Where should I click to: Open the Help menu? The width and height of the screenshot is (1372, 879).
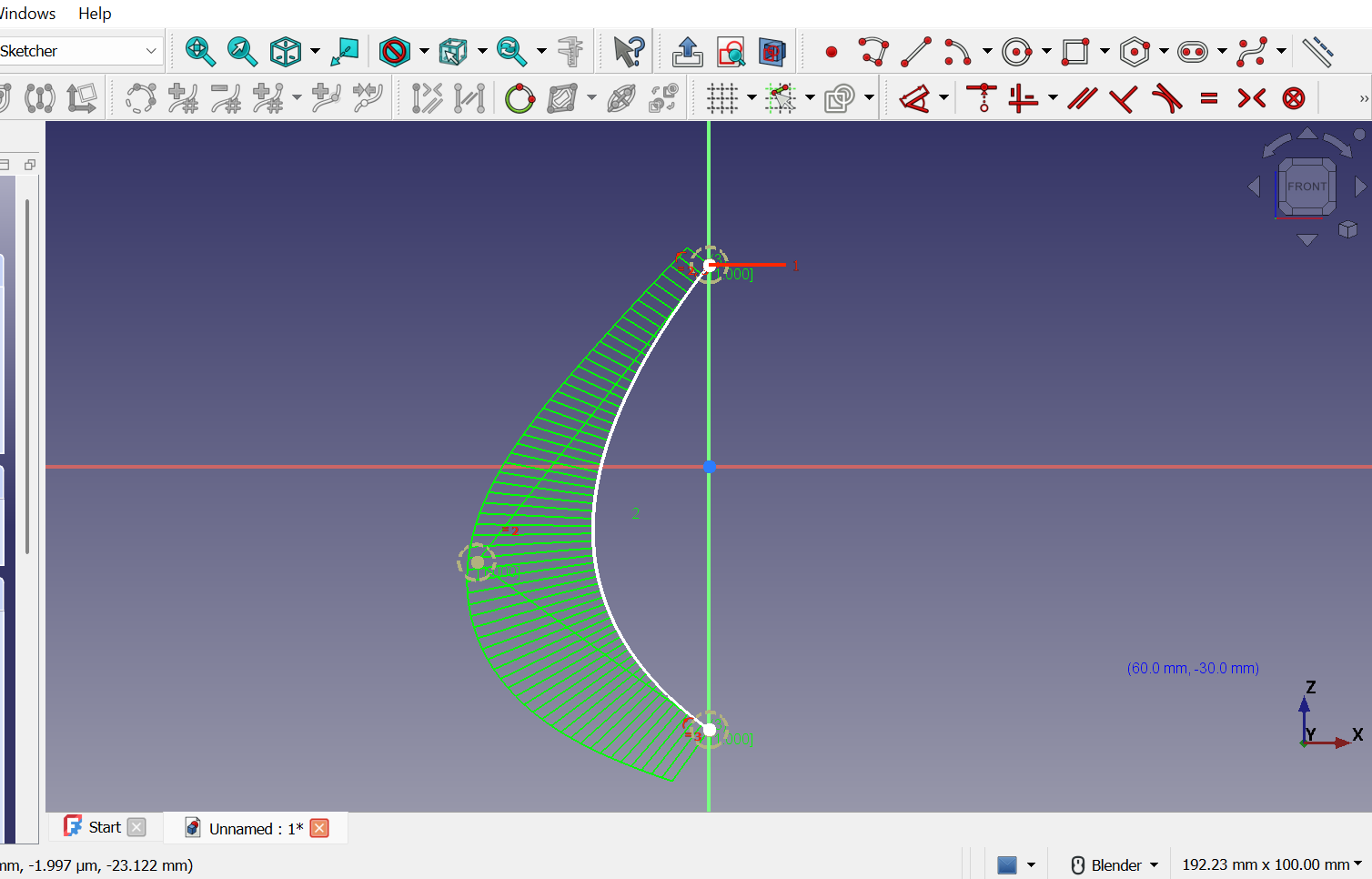click(95, 14)
